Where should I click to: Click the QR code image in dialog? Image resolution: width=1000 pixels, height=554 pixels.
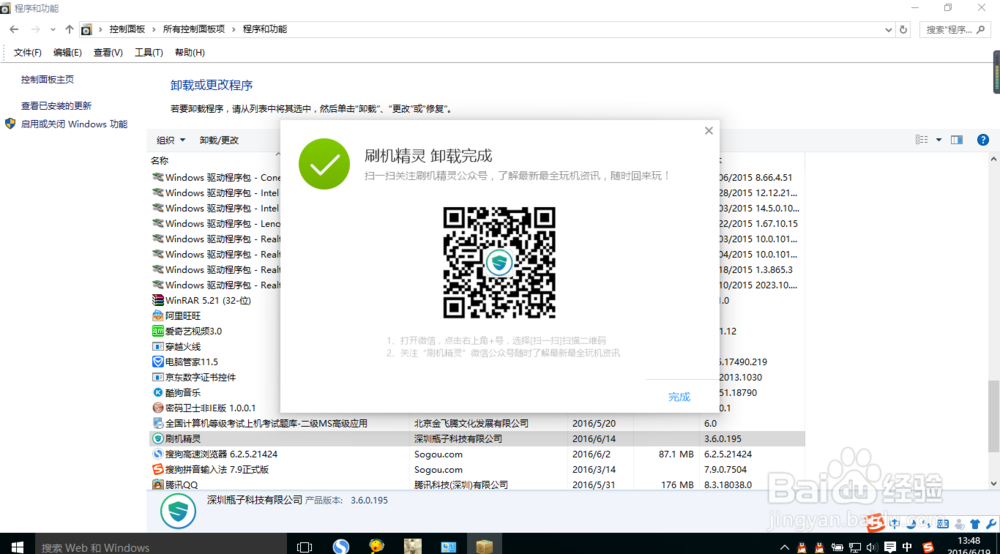click(x=499, y=263)
